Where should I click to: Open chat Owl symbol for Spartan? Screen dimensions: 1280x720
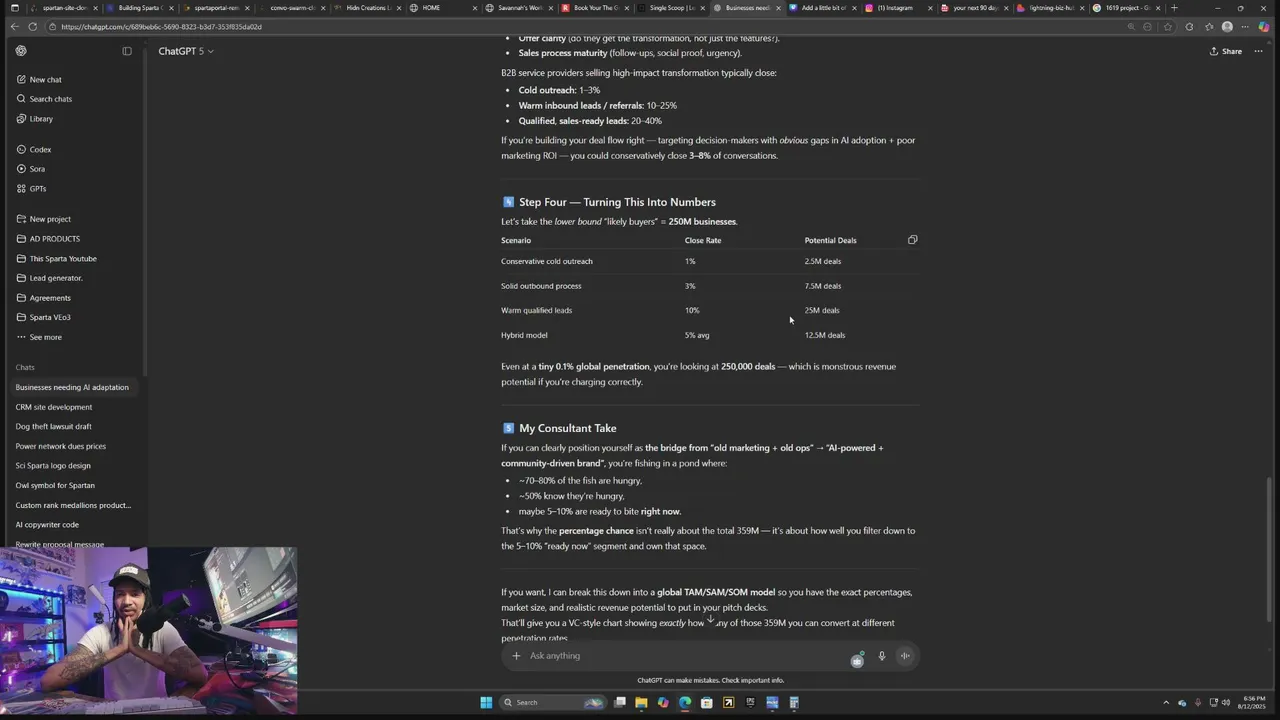55,486
